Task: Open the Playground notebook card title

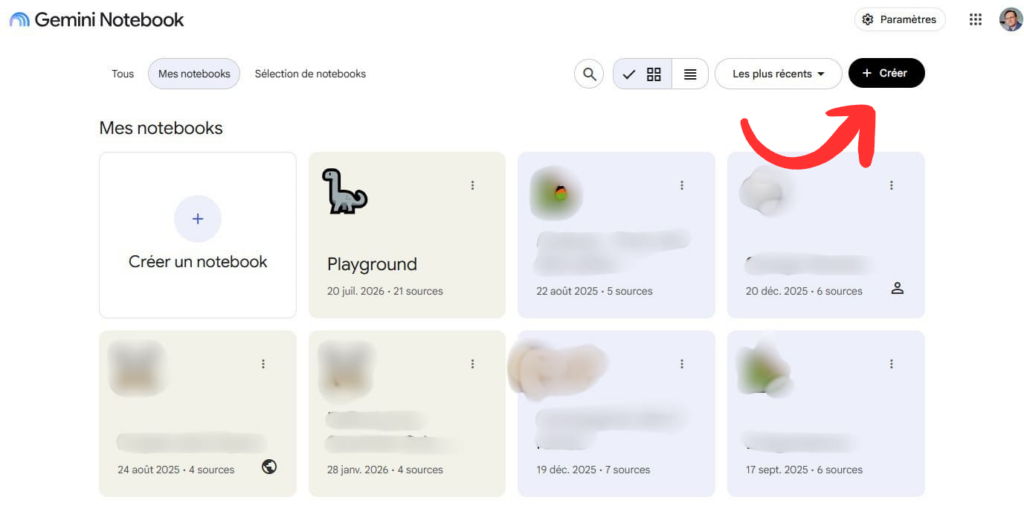Action: click(x=372, y=264)
